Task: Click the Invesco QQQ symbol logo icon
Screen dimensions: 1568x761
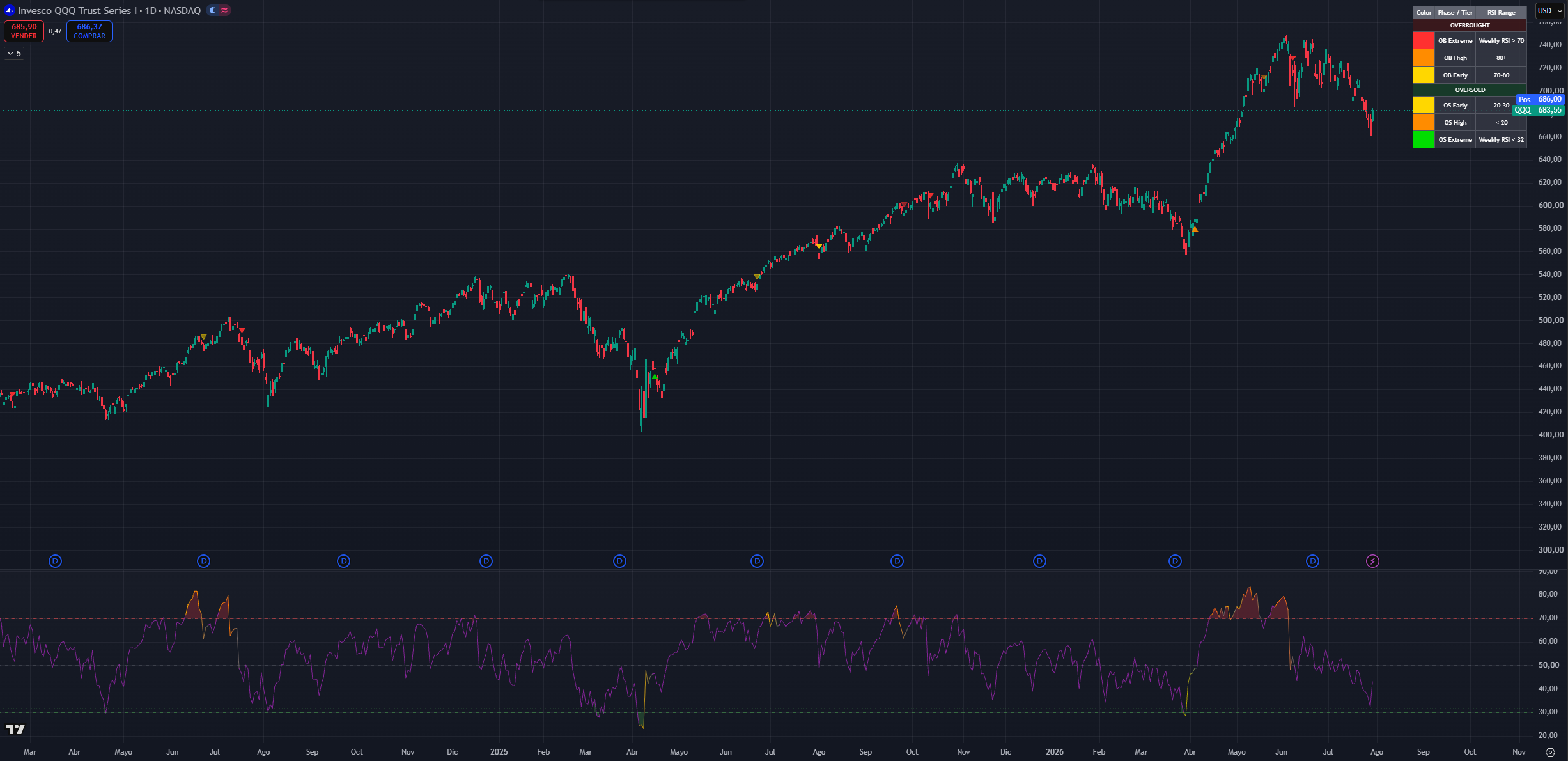Action: click(9, 10)
